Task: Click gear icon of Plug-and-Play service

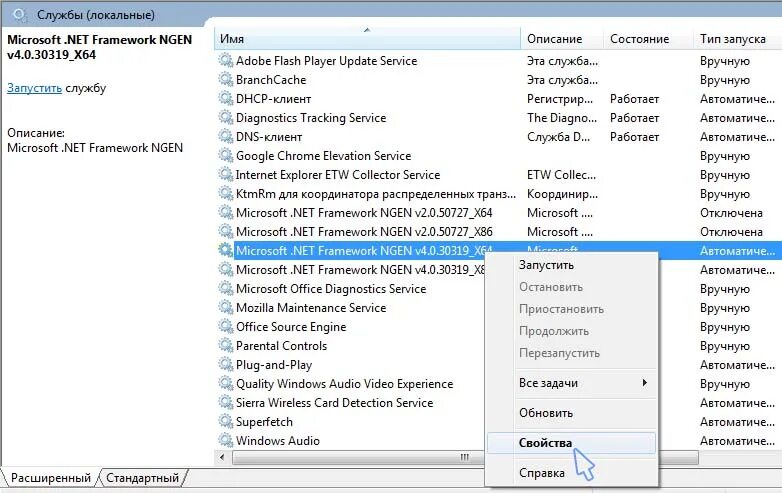Action: pos(225,365)
